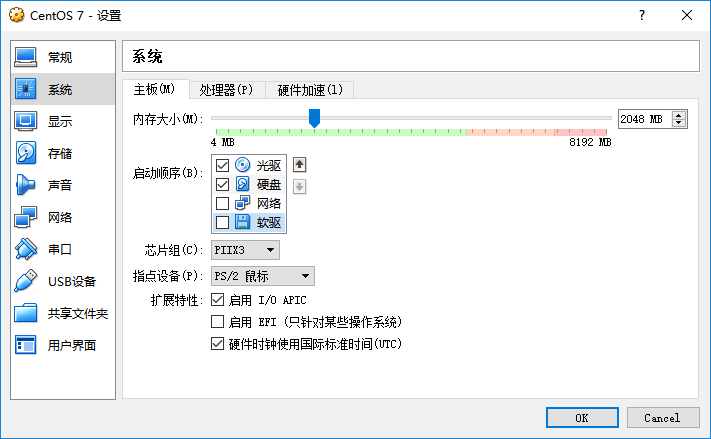
Task: Click the red zone of memory scale
Action: point(580,132)
